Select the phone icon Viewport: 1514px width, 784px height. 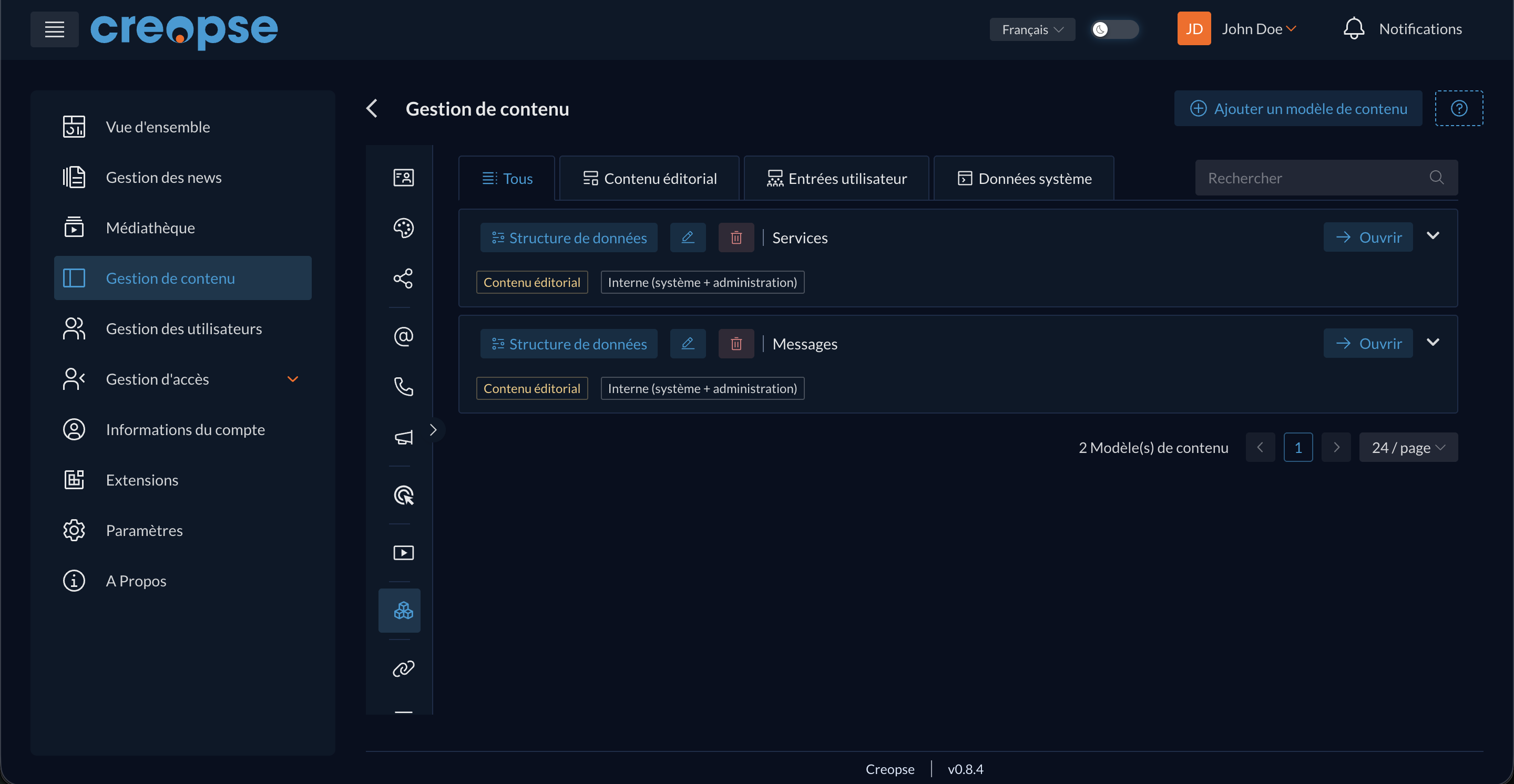(x=403, y=387)
